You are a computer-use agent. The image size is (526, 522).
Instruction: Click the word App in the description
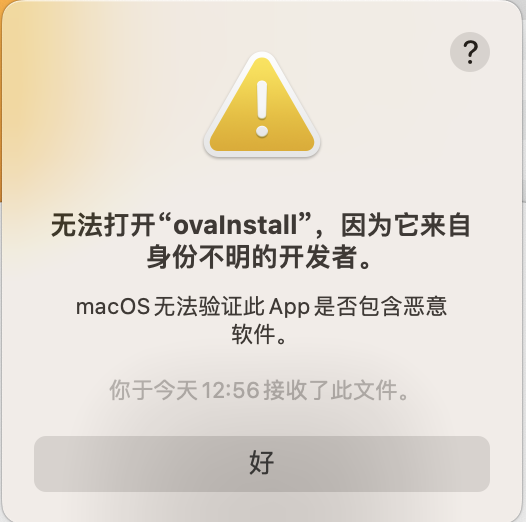point(289,307)
